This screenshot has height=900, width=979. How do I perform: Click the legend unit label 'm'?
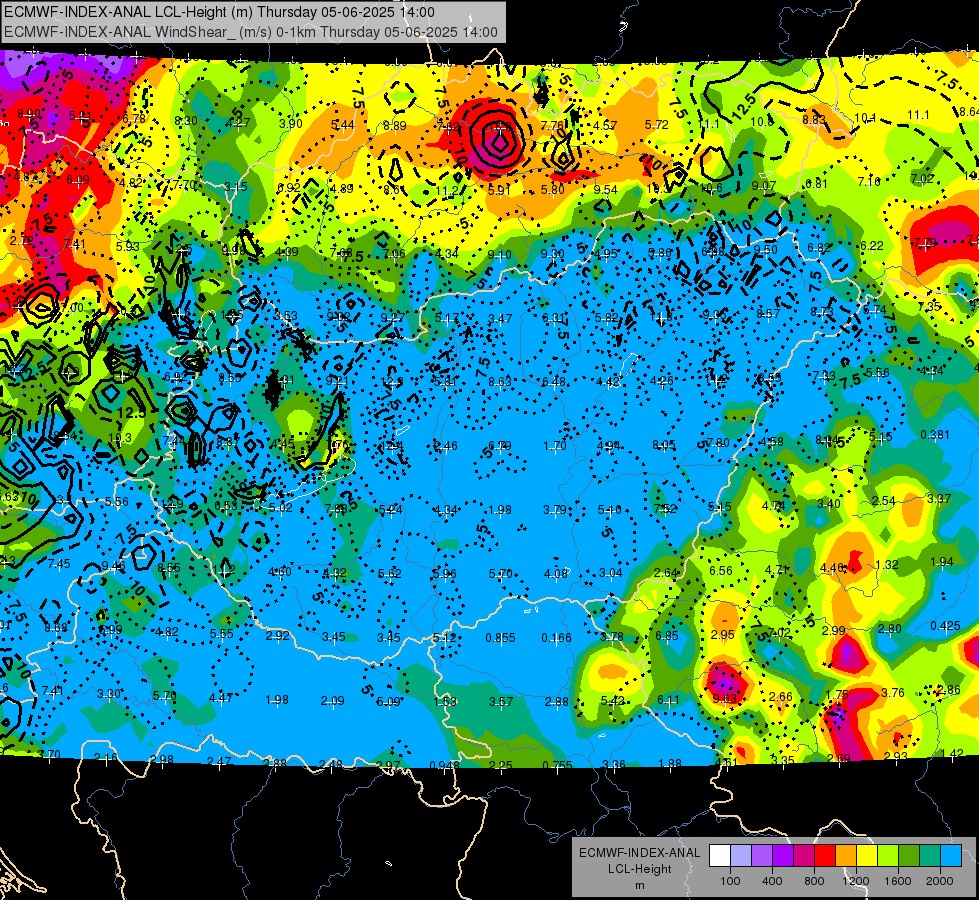pyautogui.click(x=639, y=886)
